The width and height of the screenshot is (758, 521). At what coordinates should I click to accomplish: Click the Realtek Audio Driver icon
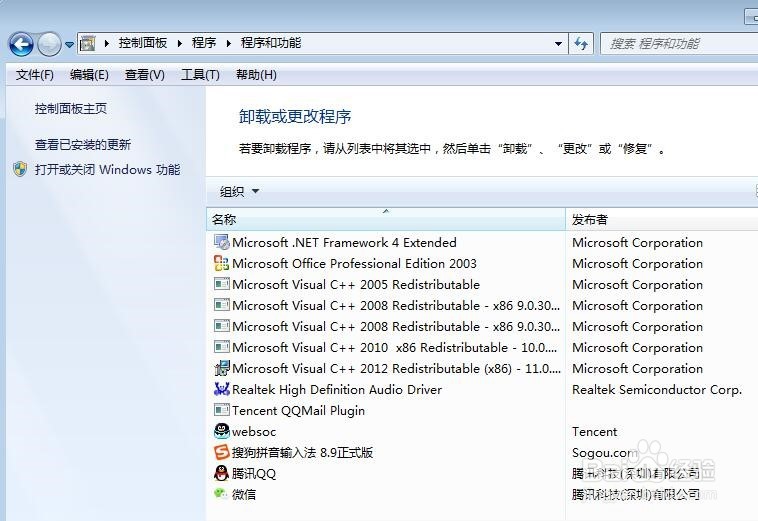pos(221,389)
